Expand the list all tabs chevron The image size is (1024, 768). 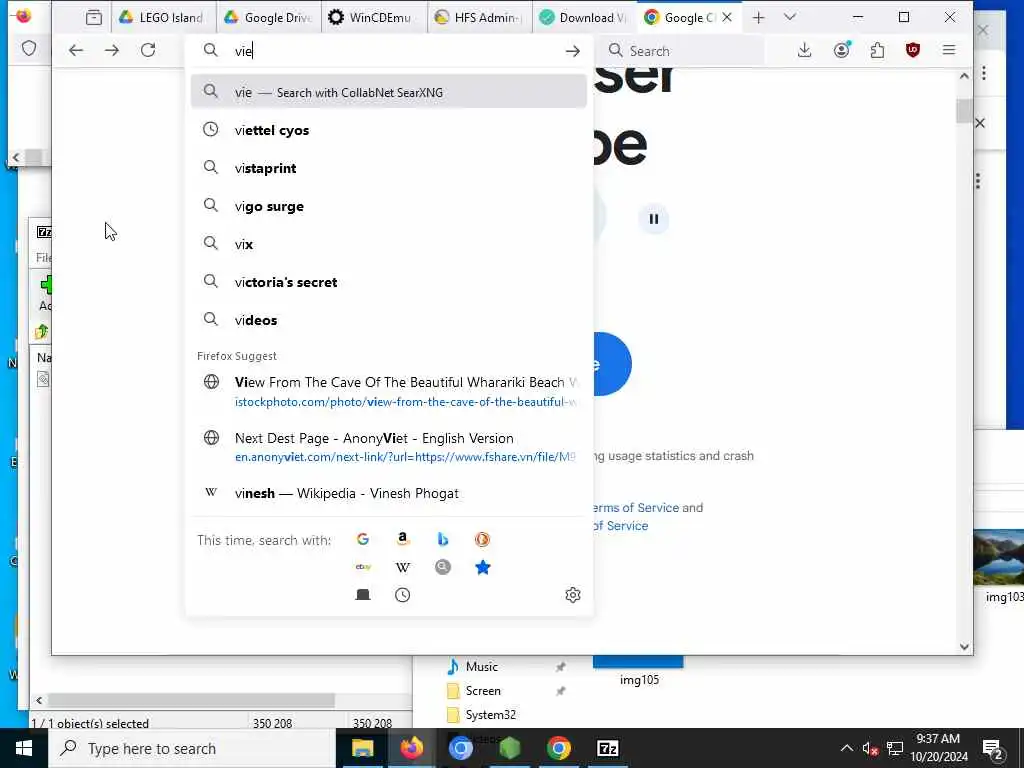(x=790, y=18)
